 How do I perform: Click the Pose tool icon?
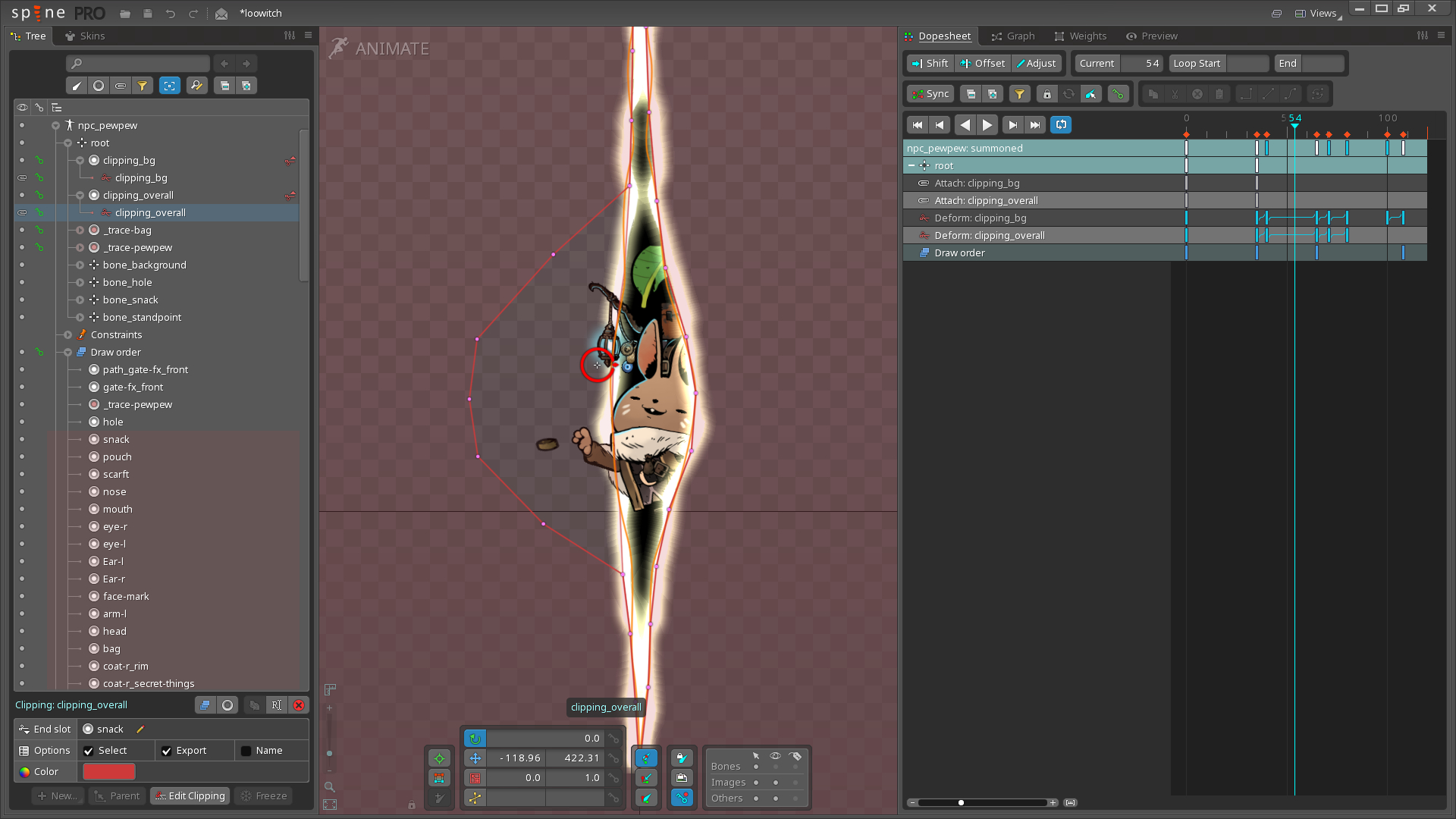click(439, 758)
